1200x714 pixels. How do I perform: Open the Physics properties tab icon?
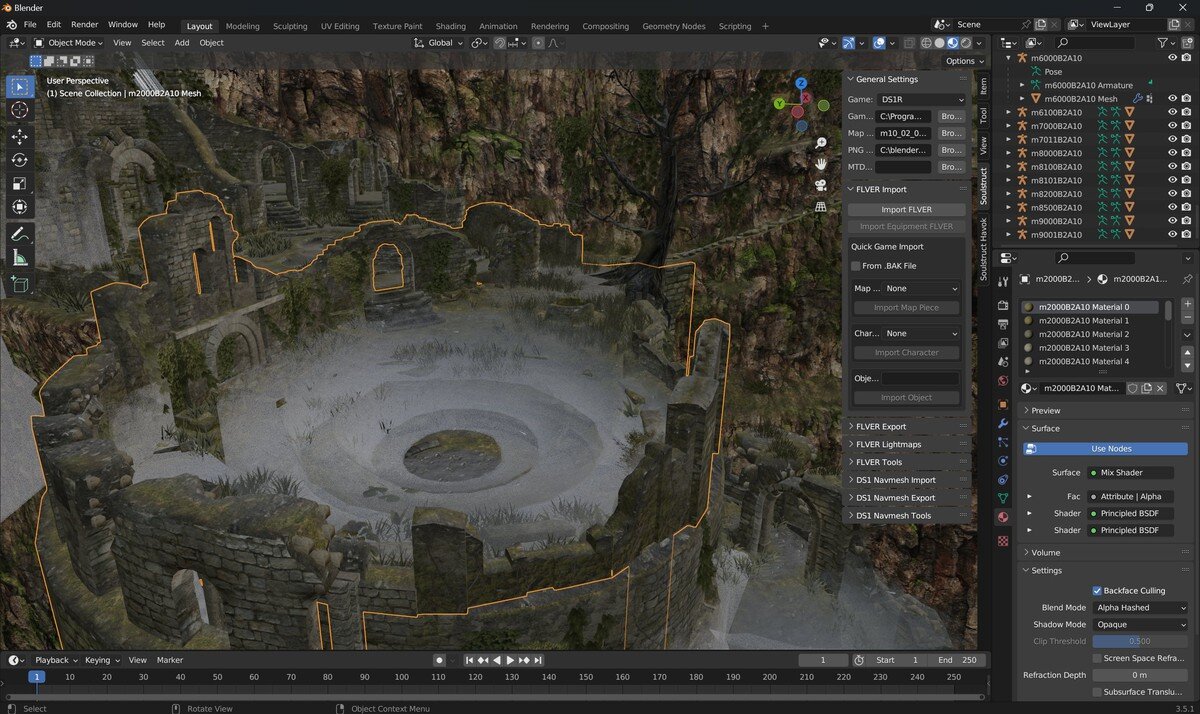tap(1003, 460)
